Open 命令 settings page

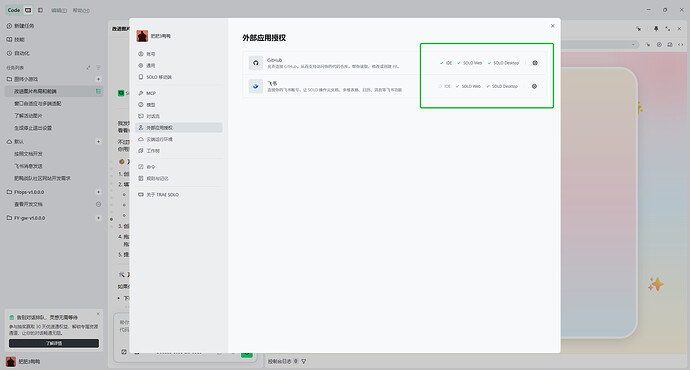point(179,167)
